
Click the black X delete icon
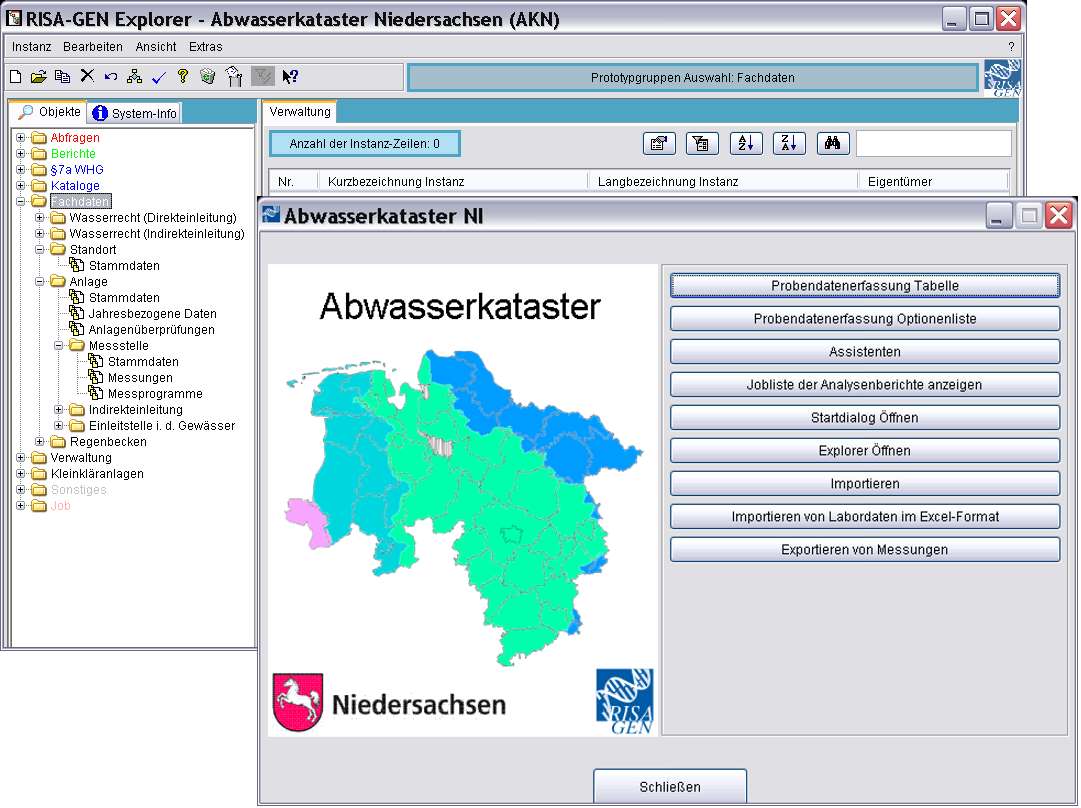[87, 76]
